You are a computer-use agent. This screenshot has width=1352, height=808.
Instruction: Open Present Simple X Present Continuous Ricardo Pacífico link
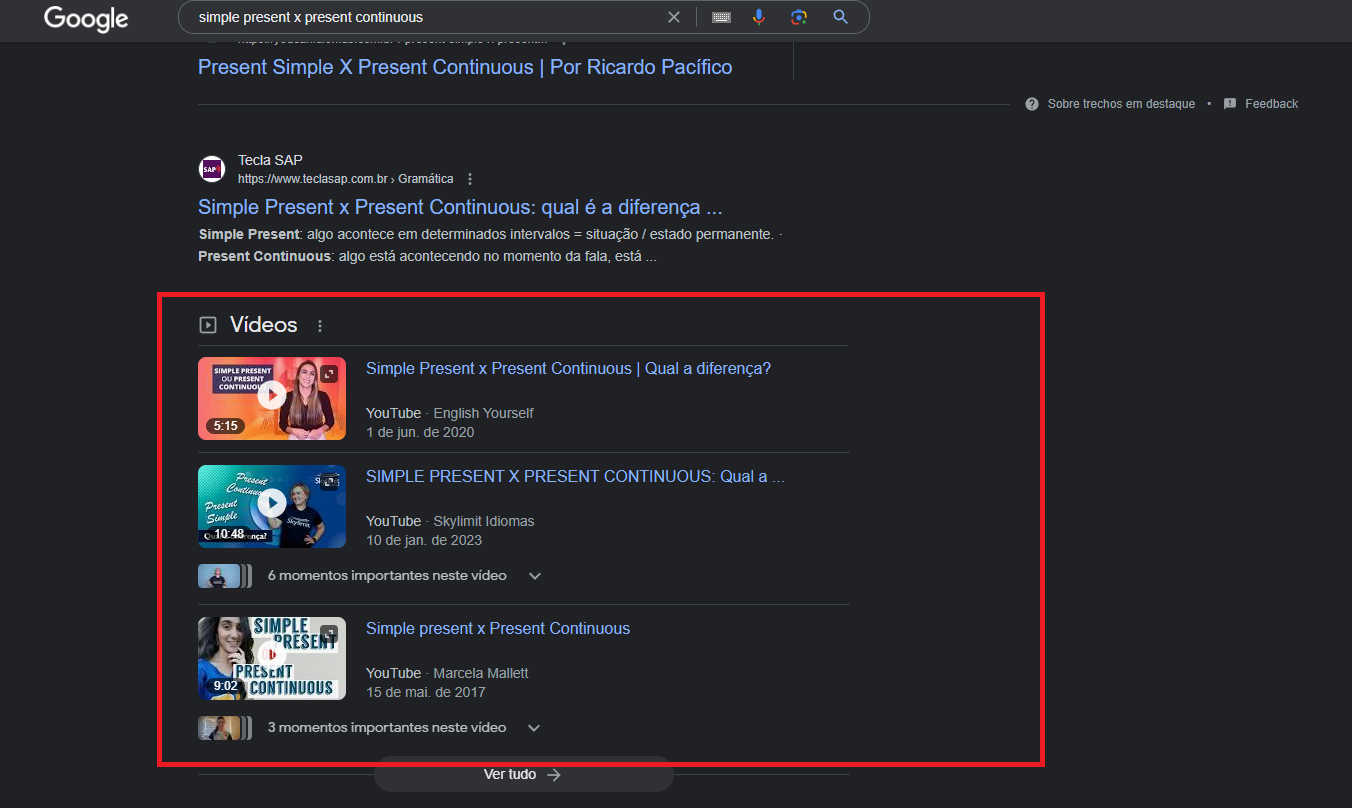click(465, 67)
